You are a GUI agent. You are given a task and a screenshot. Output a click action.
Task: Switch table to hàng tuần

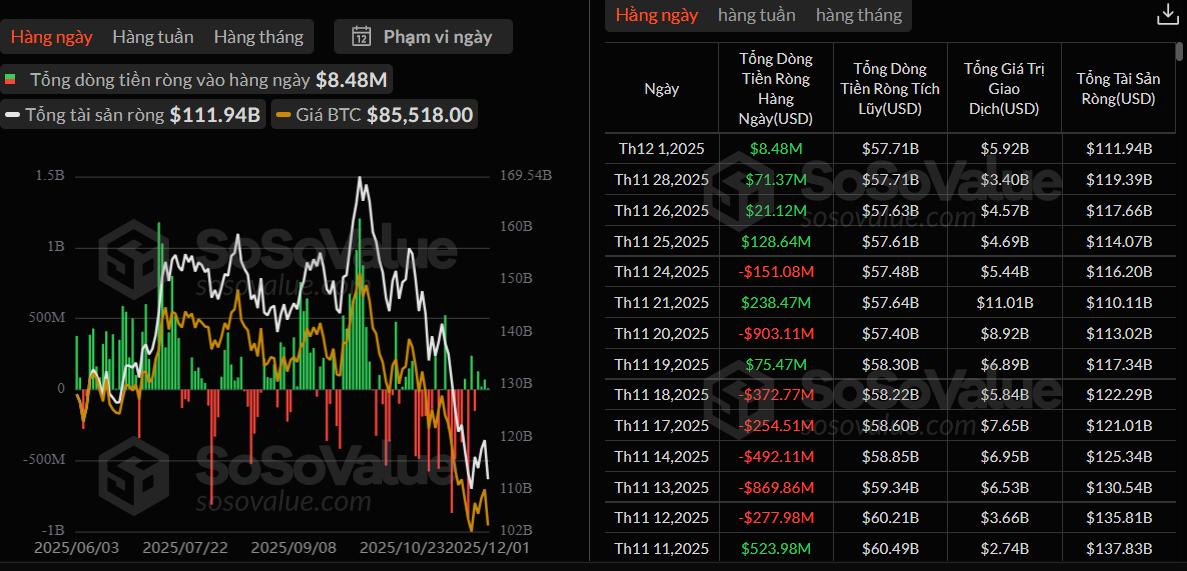(757, 14)
